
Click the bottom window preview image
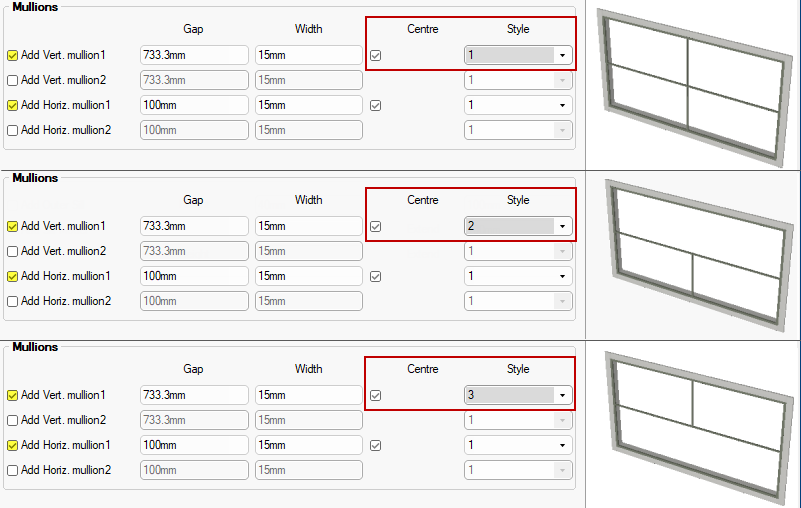coord(692,423)
